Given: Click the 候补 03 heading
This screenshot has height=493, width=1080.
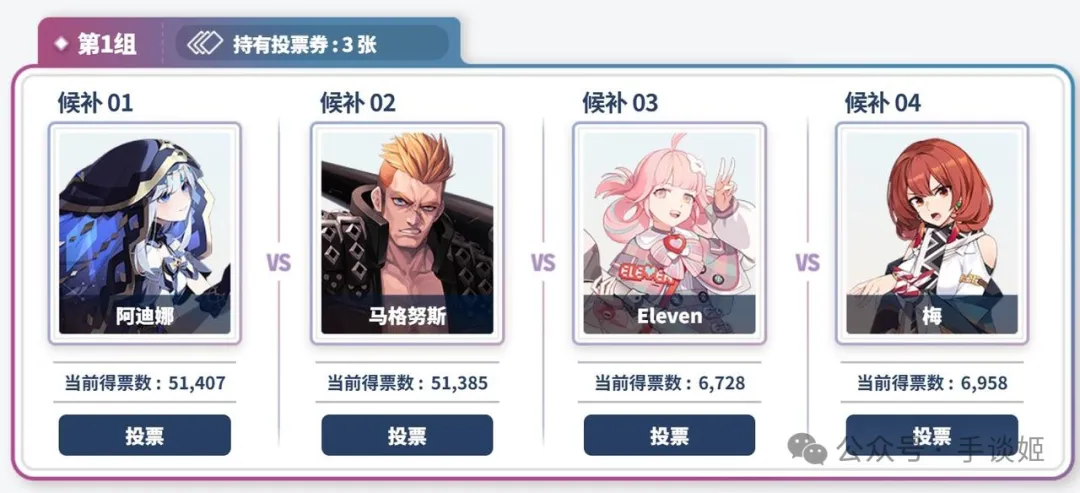Looking at the screenshot, I should coord(620,103).
